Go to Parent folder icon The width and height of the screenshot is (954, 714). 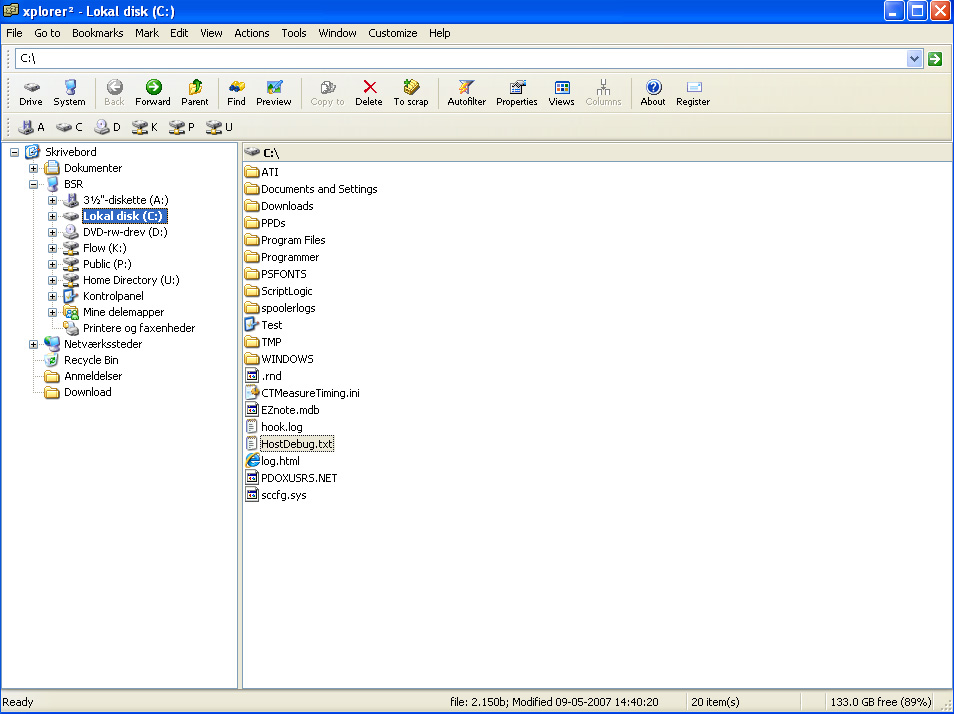click(195, 92)
